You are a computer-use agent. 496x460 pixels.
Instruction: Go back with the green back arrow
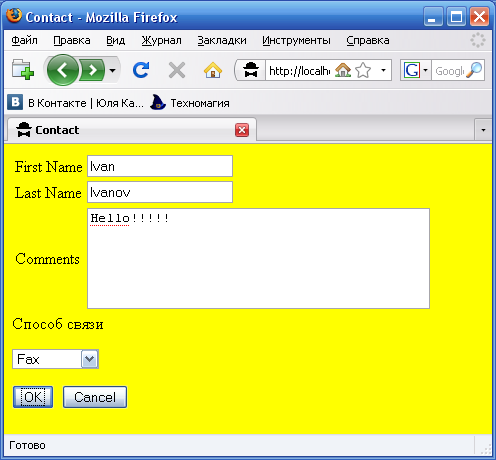63,70
